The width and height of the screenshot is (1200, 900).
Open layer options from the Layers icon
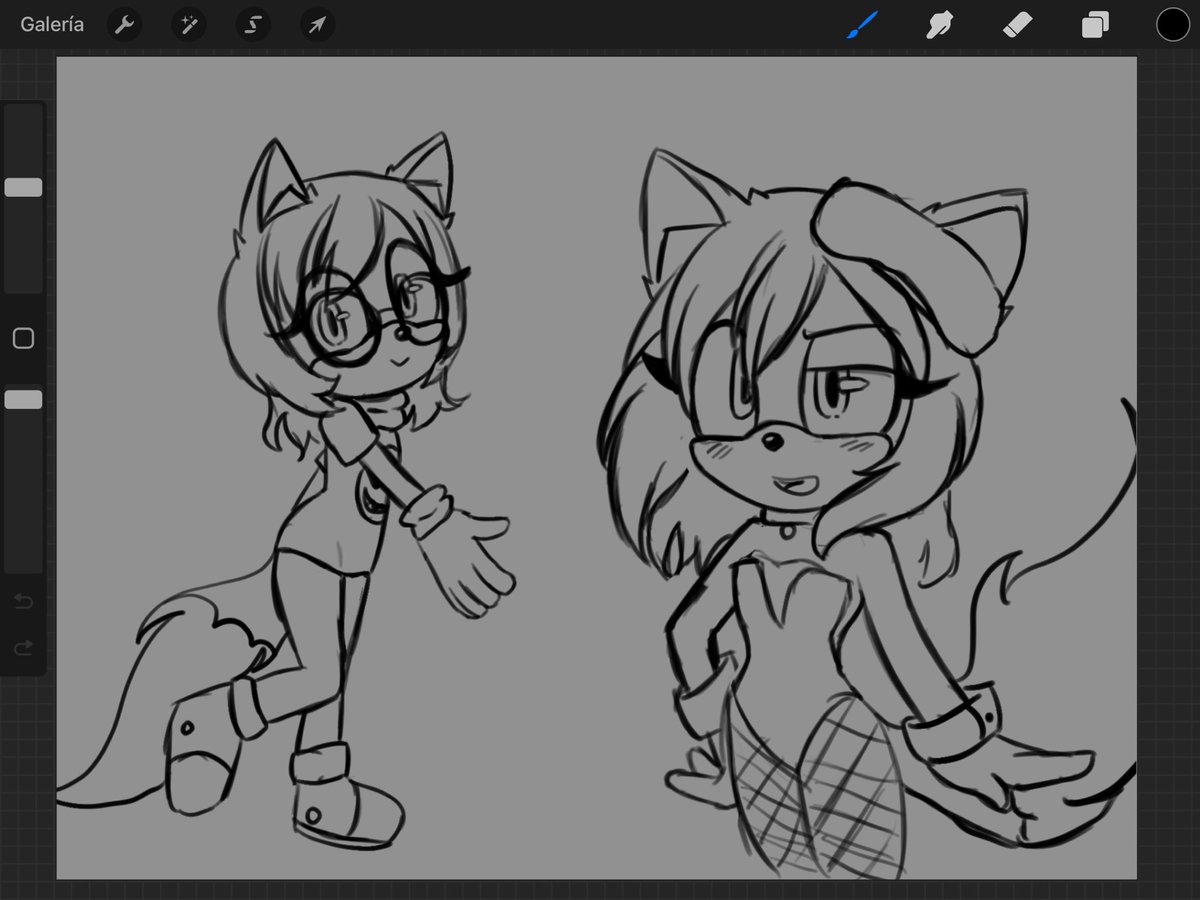(1094, 24)
